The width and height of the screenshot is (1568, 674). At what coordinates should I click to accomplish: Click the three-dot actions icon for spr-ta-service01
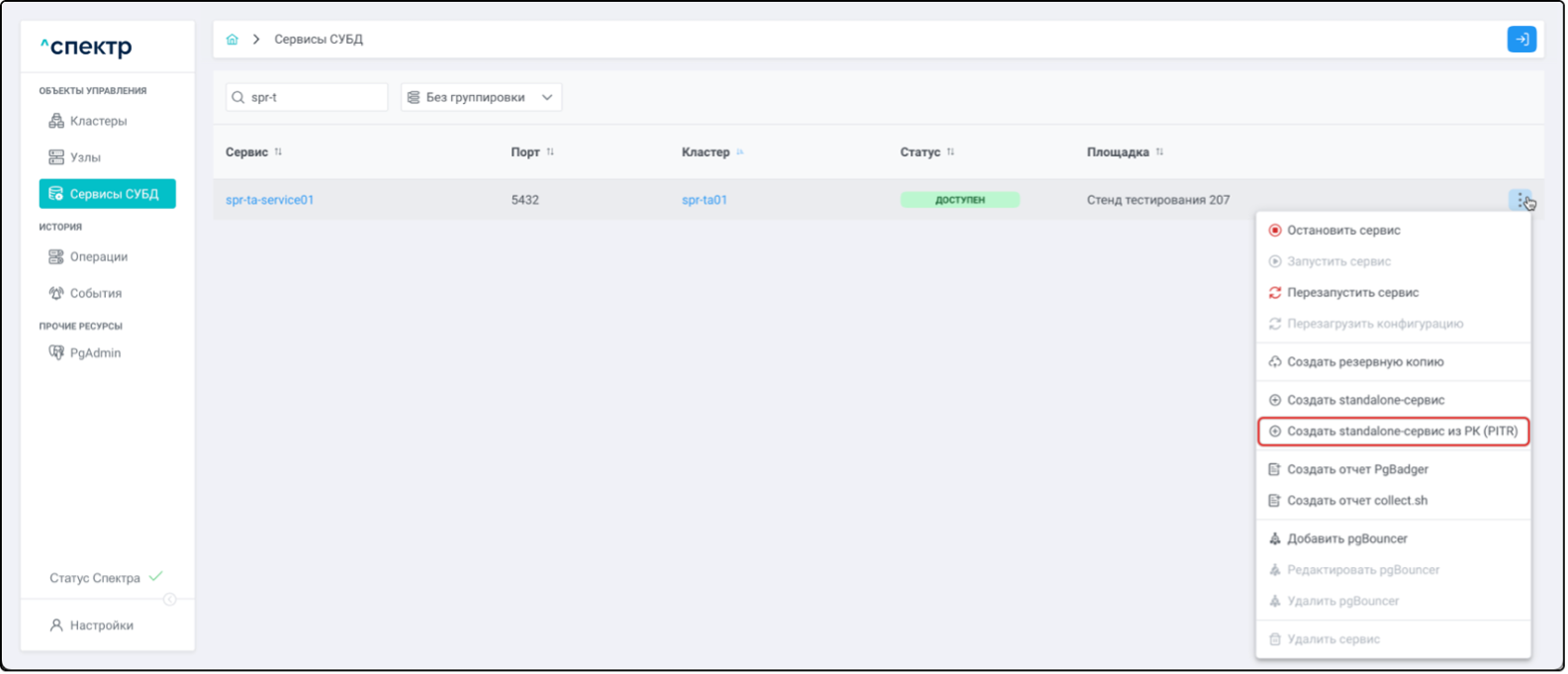point(1520,200)
